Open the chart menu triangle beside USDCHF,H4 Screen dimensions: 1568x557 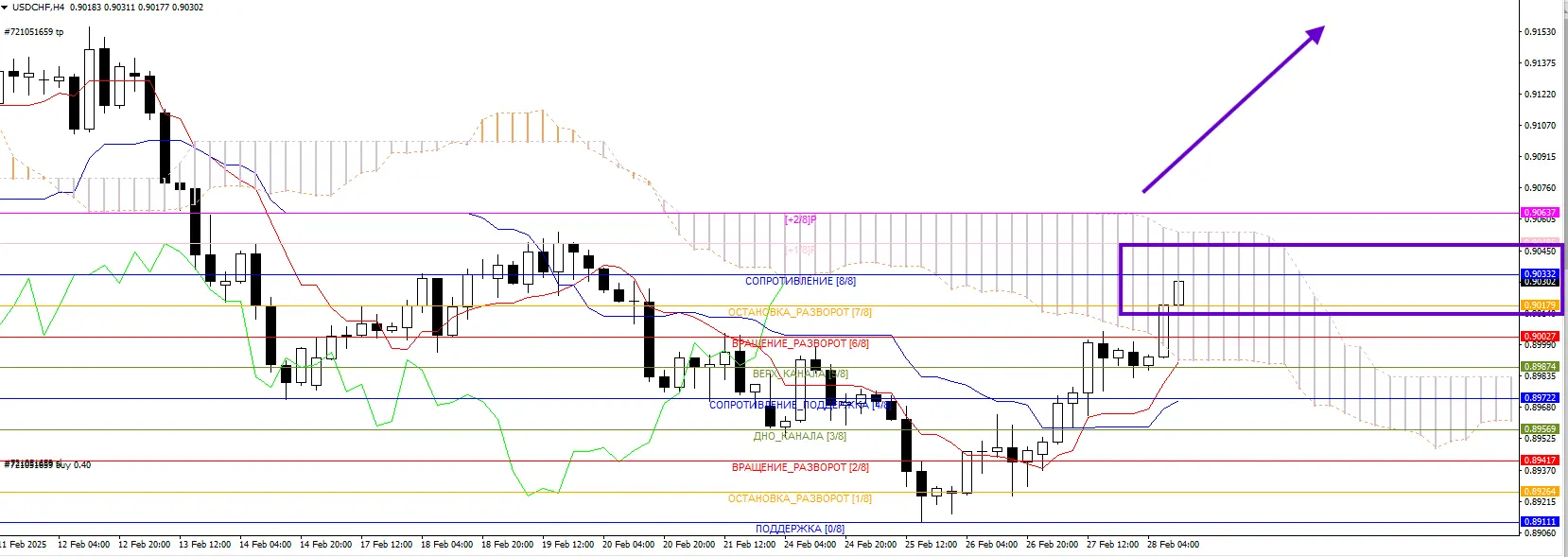click(x=5, y=7)
